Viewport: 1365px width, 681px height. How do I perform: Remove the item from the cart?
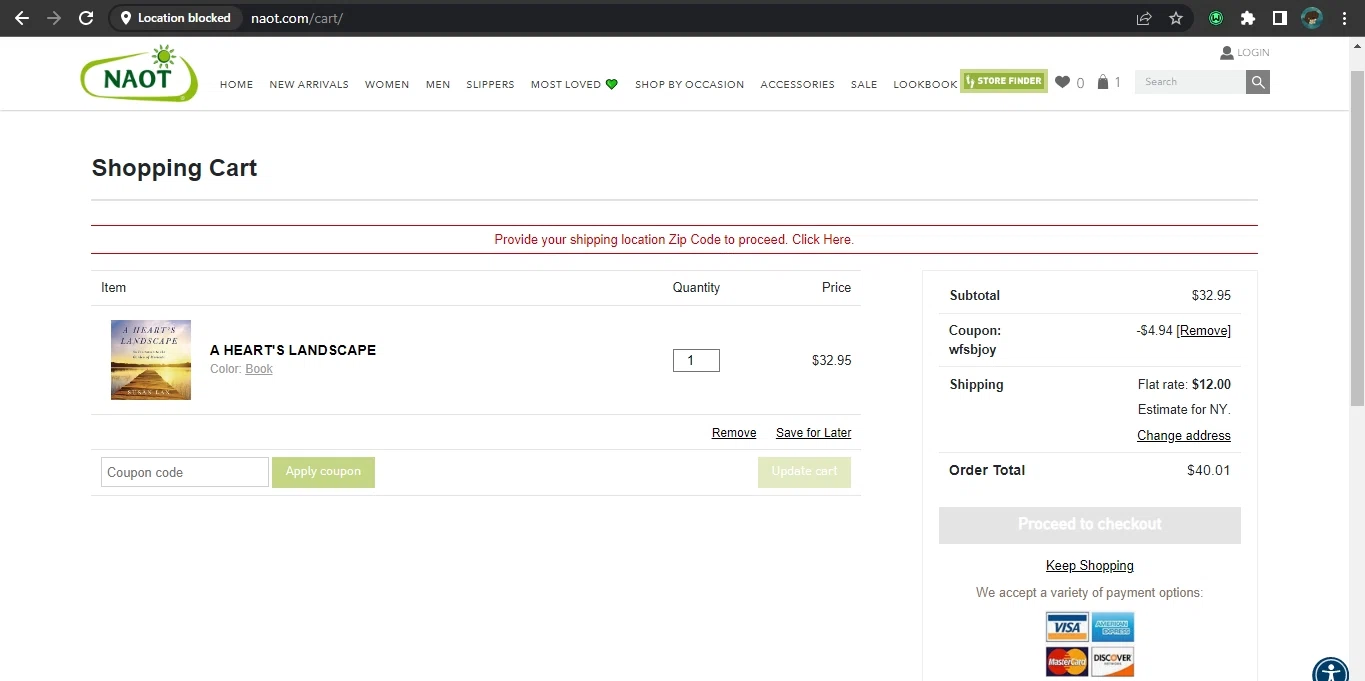734,433
